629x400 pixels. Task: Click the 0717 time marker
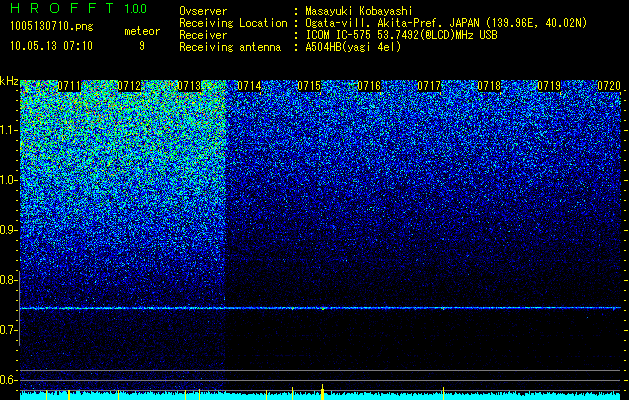429,86
